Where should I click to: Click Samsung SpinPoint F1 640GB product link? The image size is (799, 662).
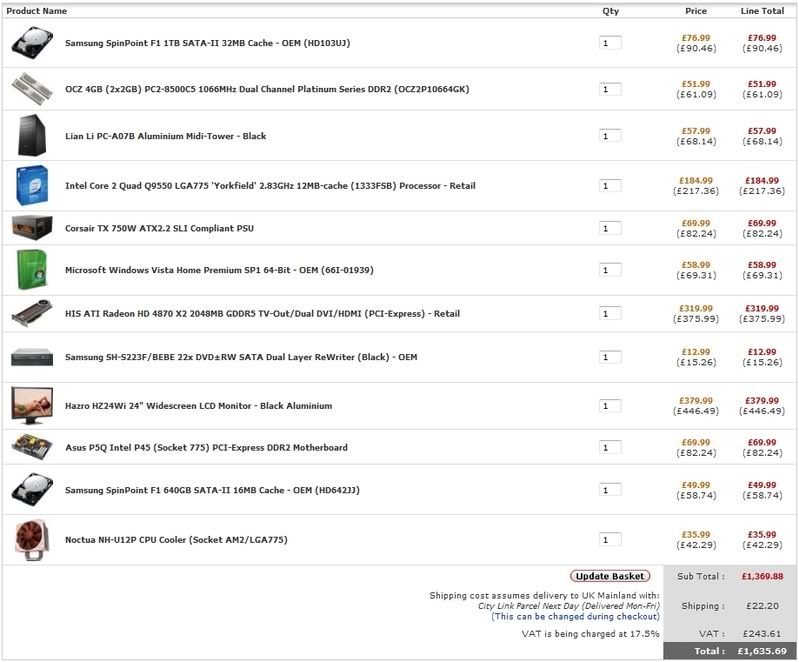coord(212,490)
